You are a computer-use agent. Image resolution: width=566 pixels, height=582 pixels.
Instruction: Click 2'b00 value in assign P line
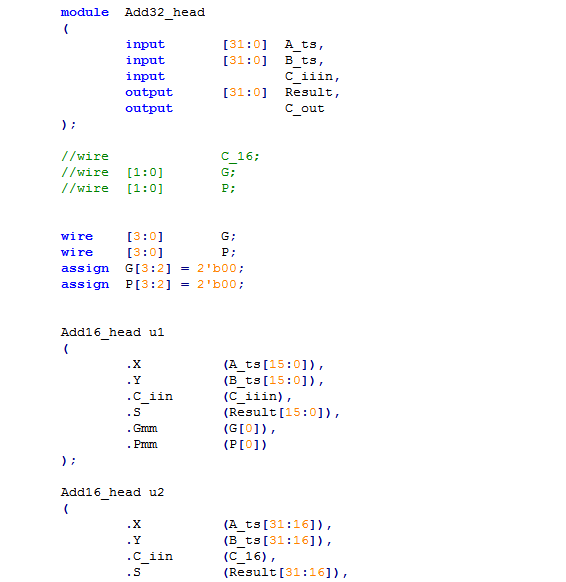point(220,284)
